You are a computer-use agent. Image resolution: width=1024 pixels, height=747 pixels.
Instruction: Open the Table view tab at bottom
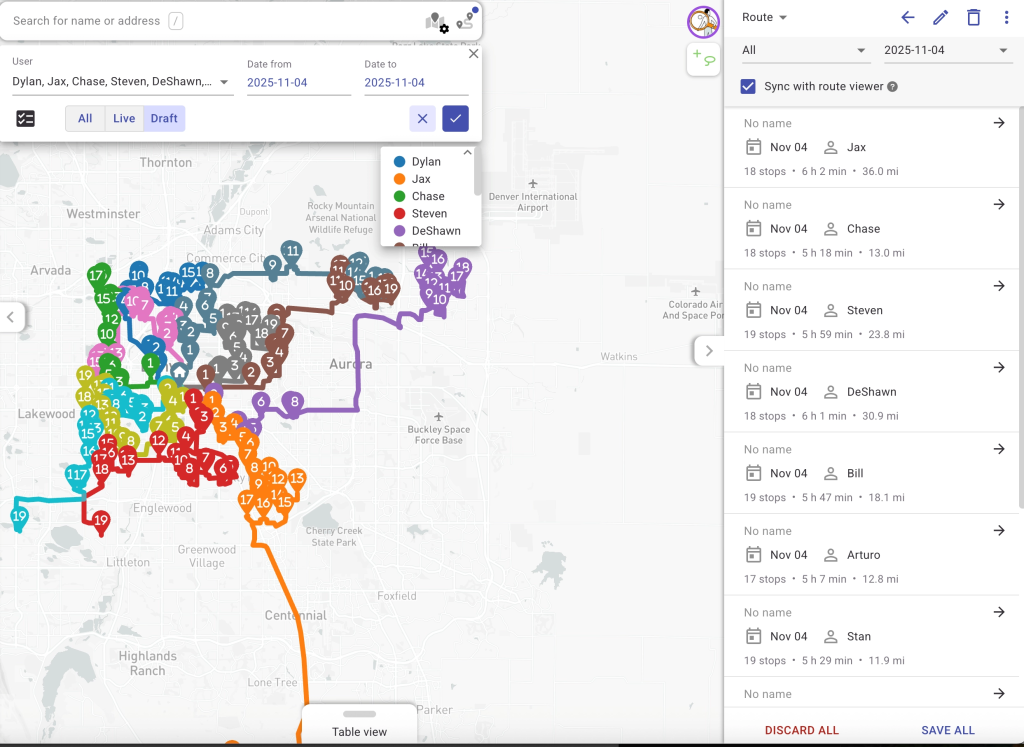tap(359, 725)
